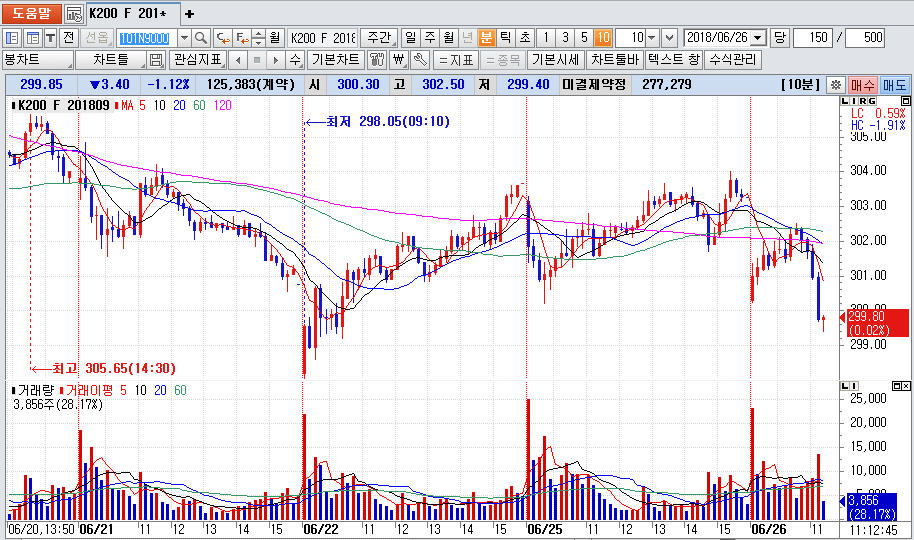
Task: Click the 수식관리 formula manager button
Action: [x=733, y=60]
